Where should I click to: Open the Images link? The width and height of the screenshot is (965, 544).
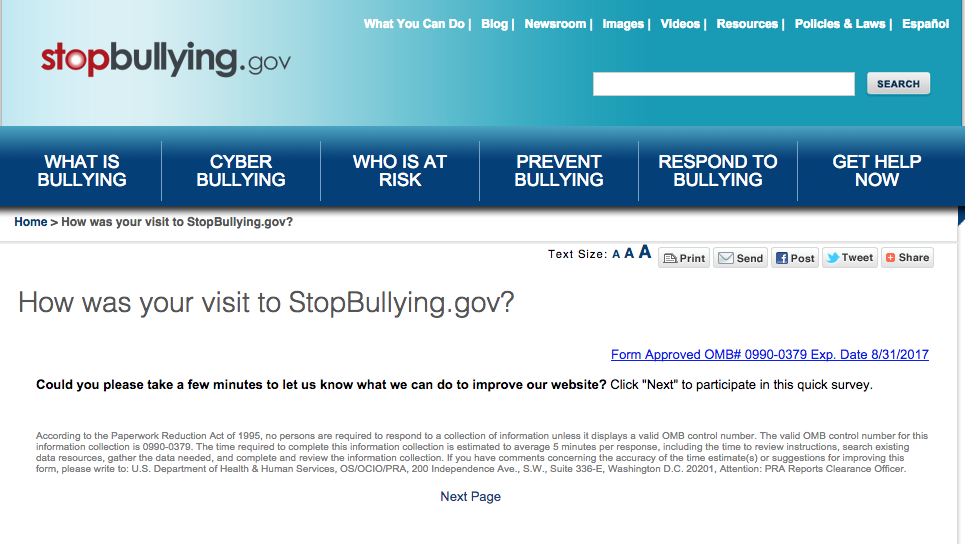(623, 24)
